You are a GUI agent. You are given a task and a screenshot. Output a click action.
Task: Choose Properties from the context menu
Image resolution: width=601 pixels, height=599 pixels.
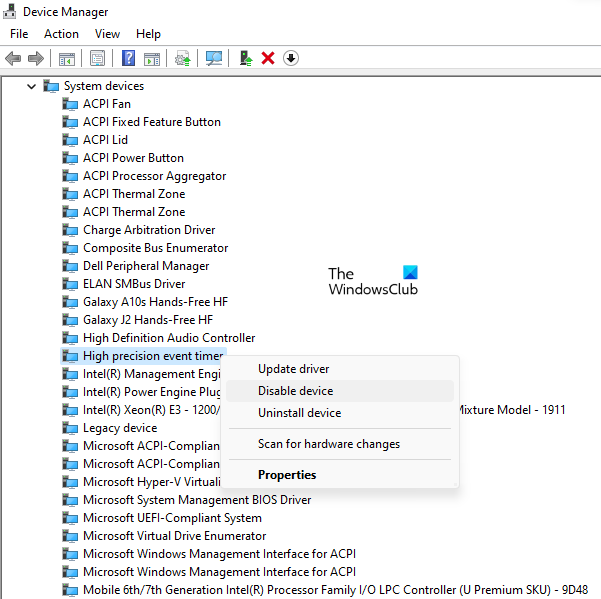(x=340, y=474)
